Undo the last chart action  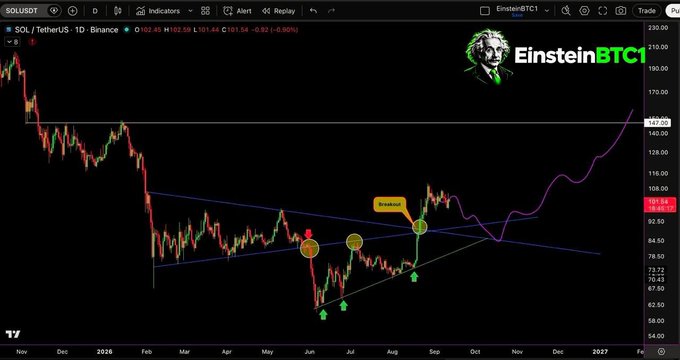click(x=313, y=11)
